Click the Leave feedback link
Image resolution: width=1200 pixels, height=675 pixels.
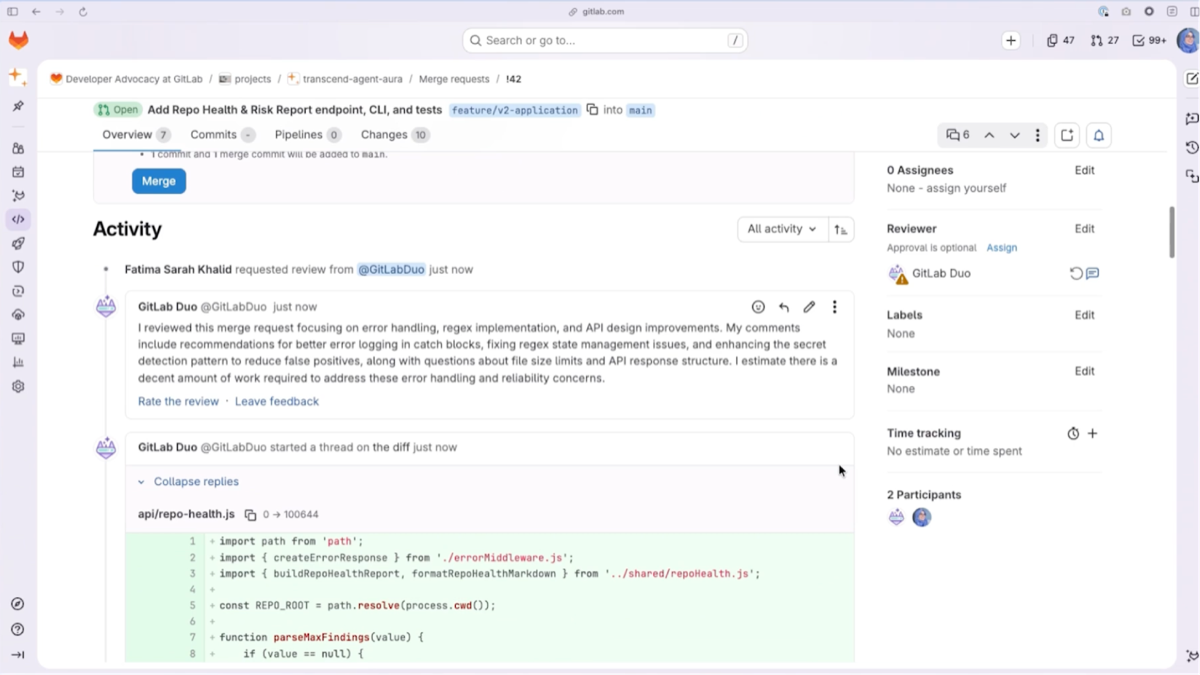[277, 401]
